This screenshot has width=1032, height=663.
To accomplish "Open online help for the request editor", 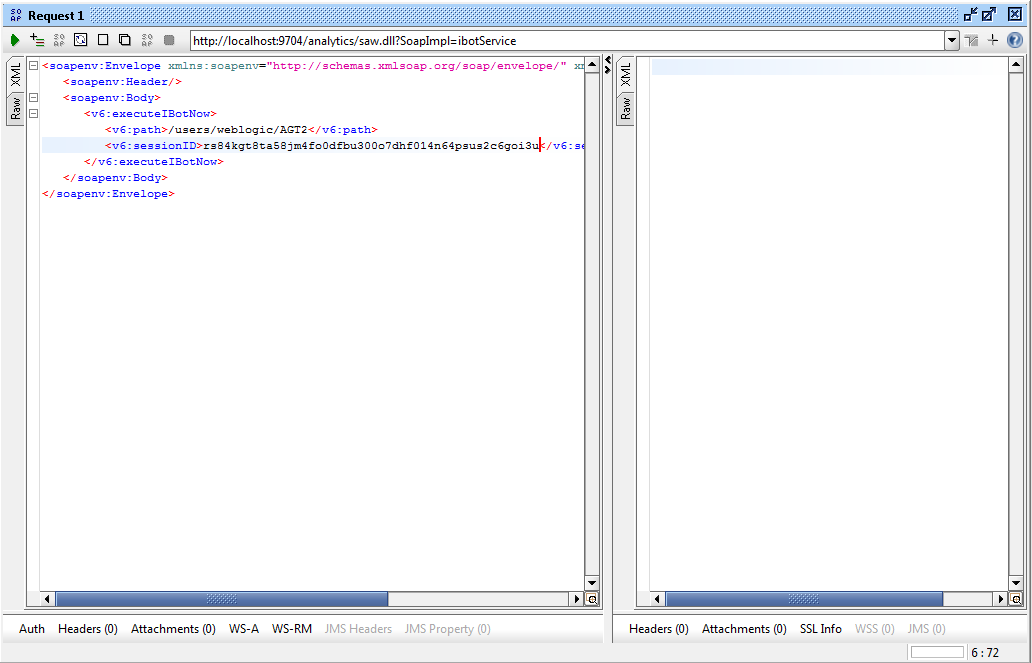I will [x=1015, y=40].
